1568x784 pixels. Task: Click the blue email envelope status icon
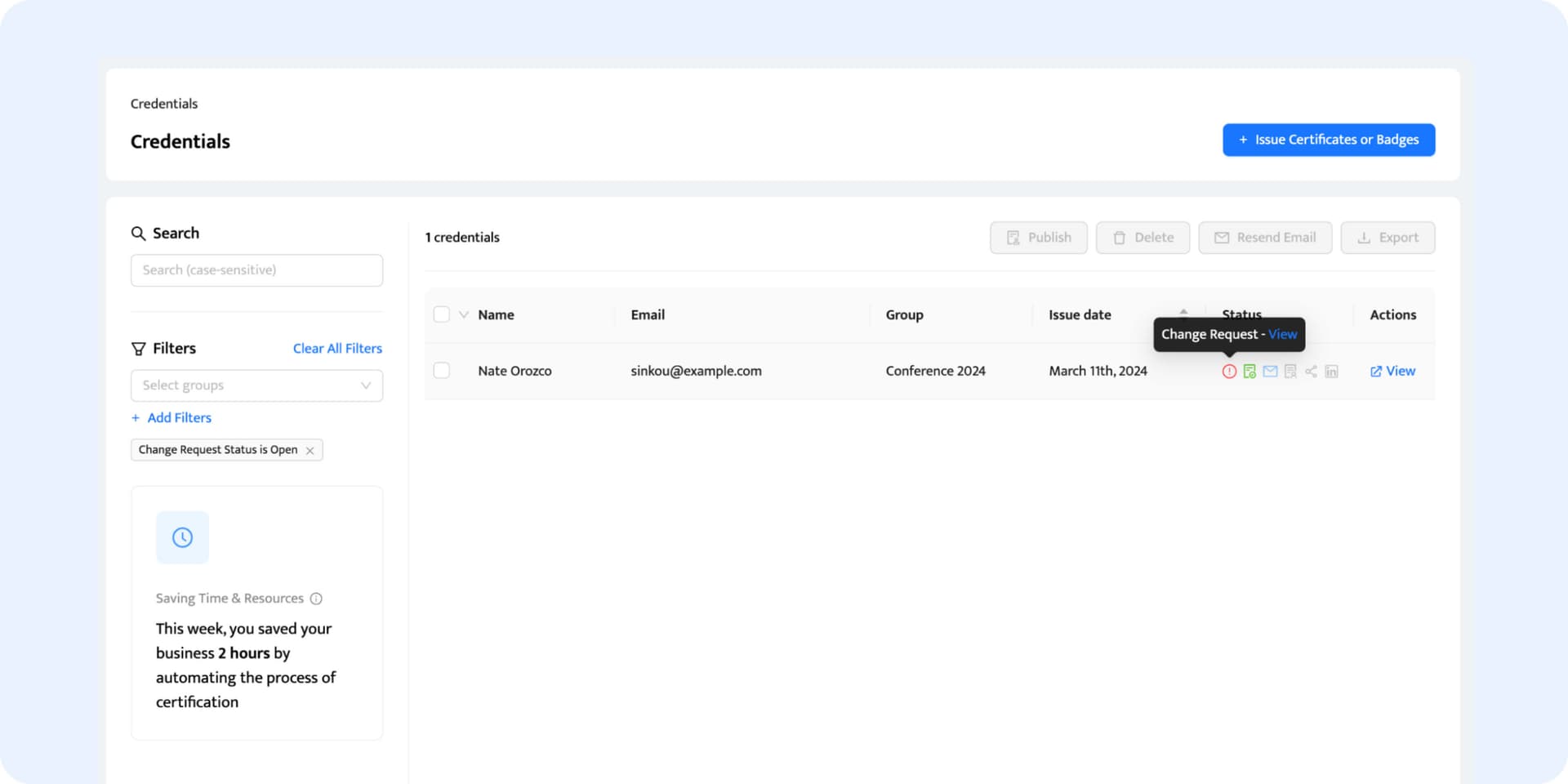coord(1270,372)
